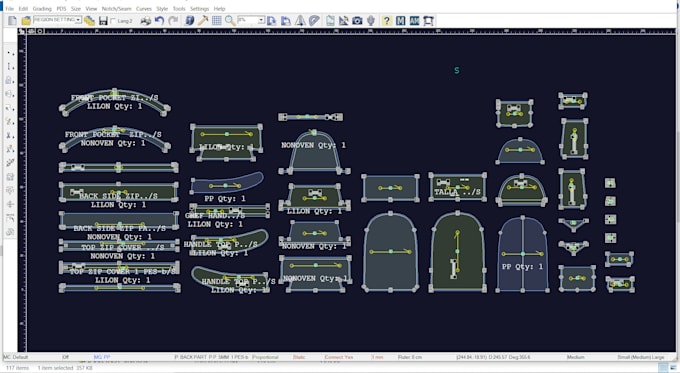Click the second icon after zoom dropdown
Screen dimensions: 680x373
286,20
